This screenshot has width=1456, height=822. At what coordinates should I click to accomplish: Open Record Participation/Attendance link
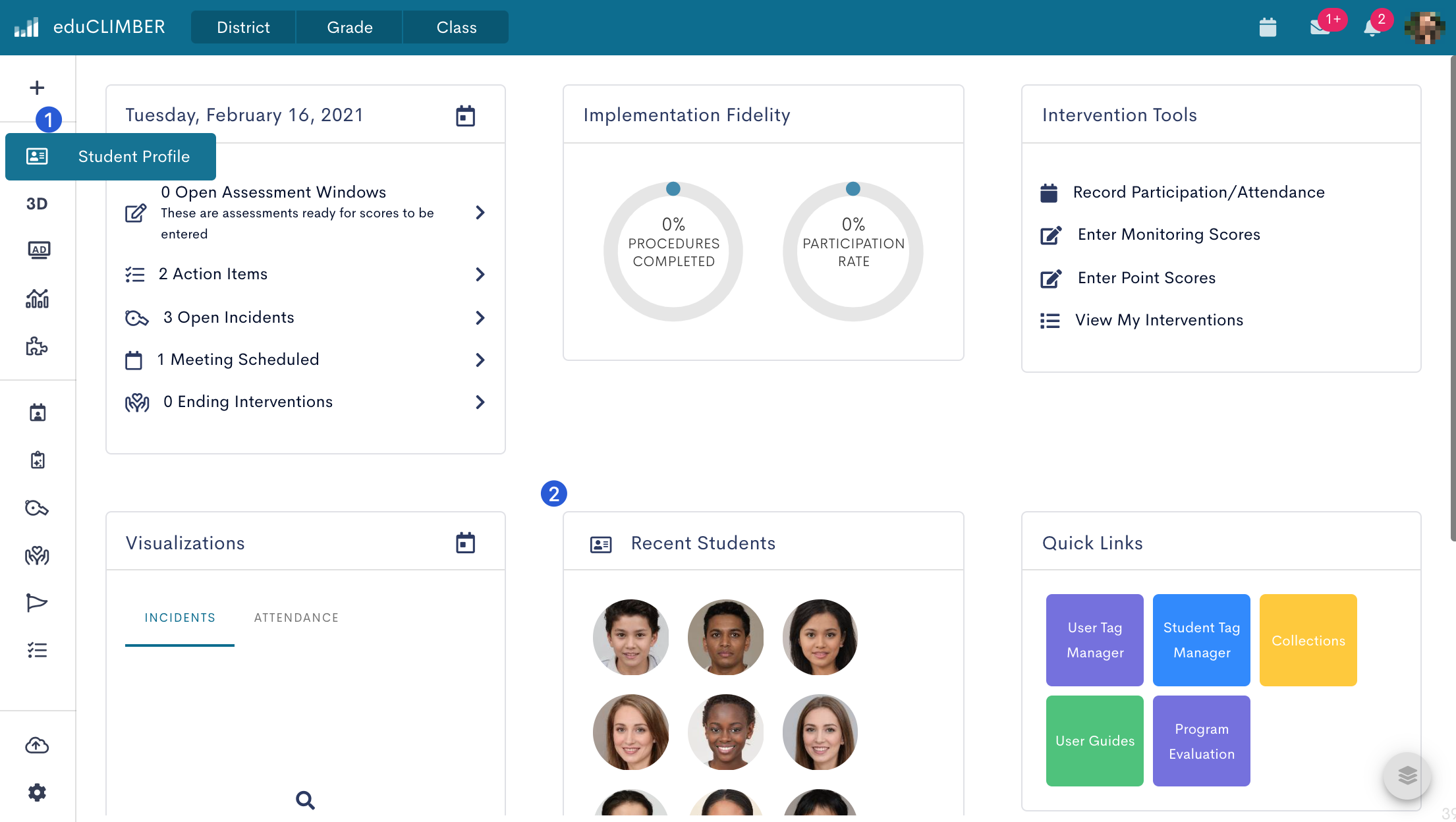1182,192
